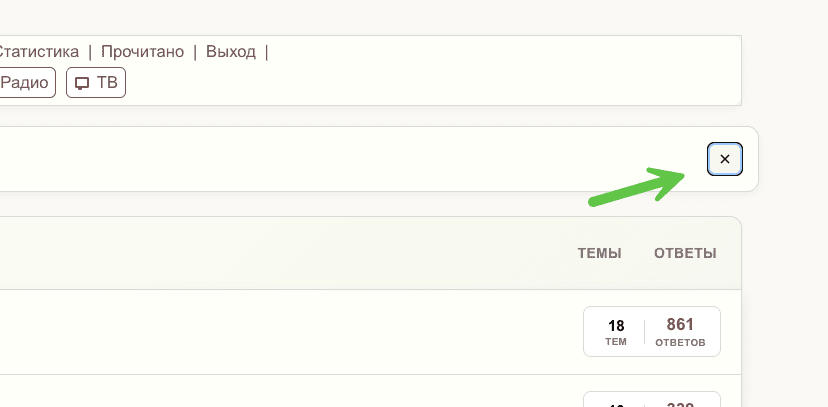
Task: Click the ТЕМЫ column header
Action: click(x=599, y=253)
